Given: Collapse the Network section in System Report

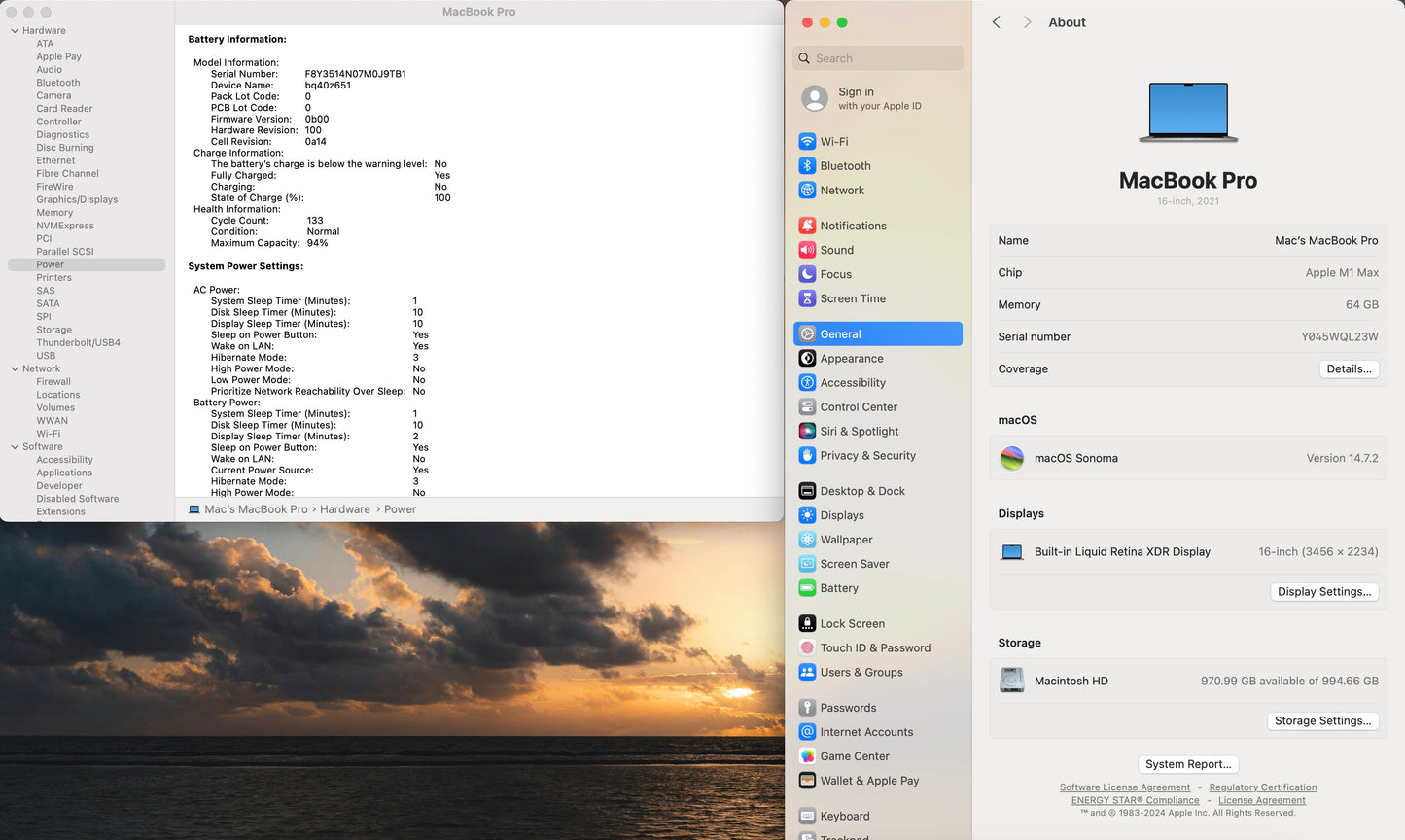Looking at the screenshot, I should pyautogui.click(x=15, y=368).
